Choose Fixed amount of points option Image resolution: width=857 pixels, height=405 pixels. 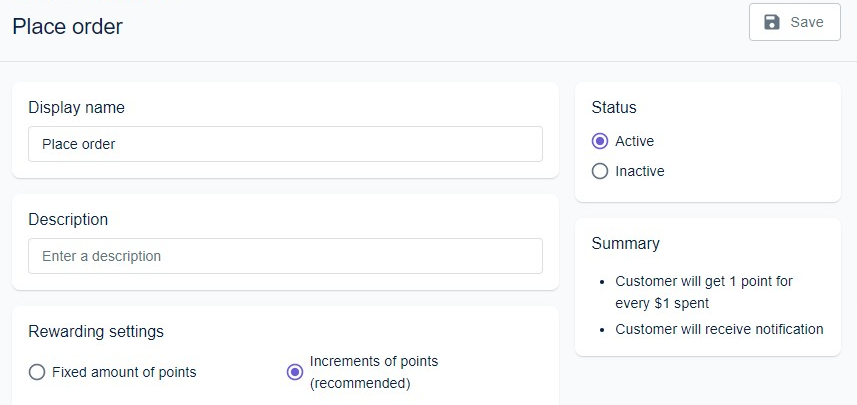pyautogui.click(x=37, y=372)
